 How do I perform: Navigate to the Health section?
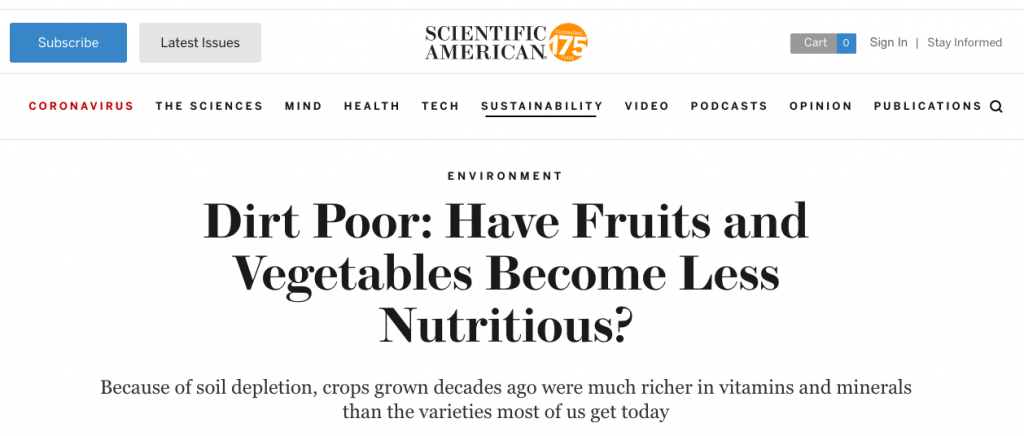pyautogui.click(x=372, y=106)
